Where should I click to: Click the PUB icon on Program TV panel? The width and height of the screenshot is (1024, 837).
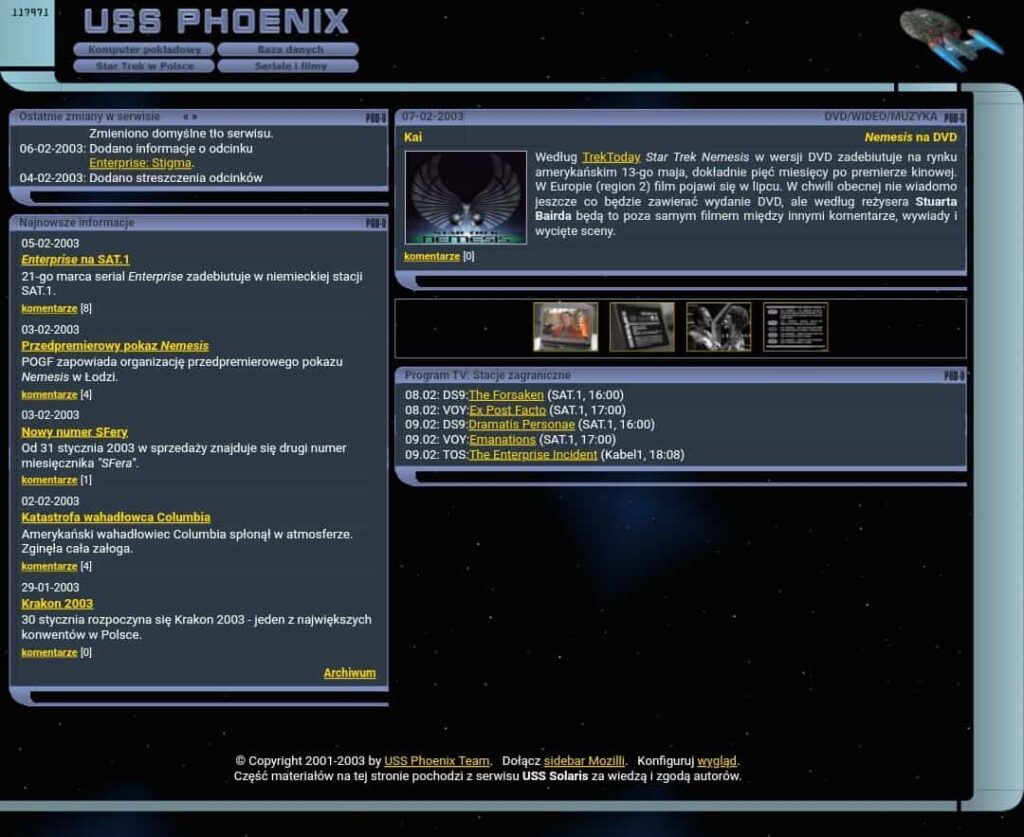point(954,376)
